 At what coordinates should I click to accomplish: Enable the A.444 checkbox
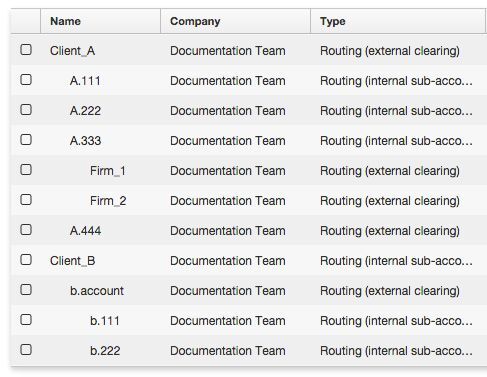(x=26, y=230)
